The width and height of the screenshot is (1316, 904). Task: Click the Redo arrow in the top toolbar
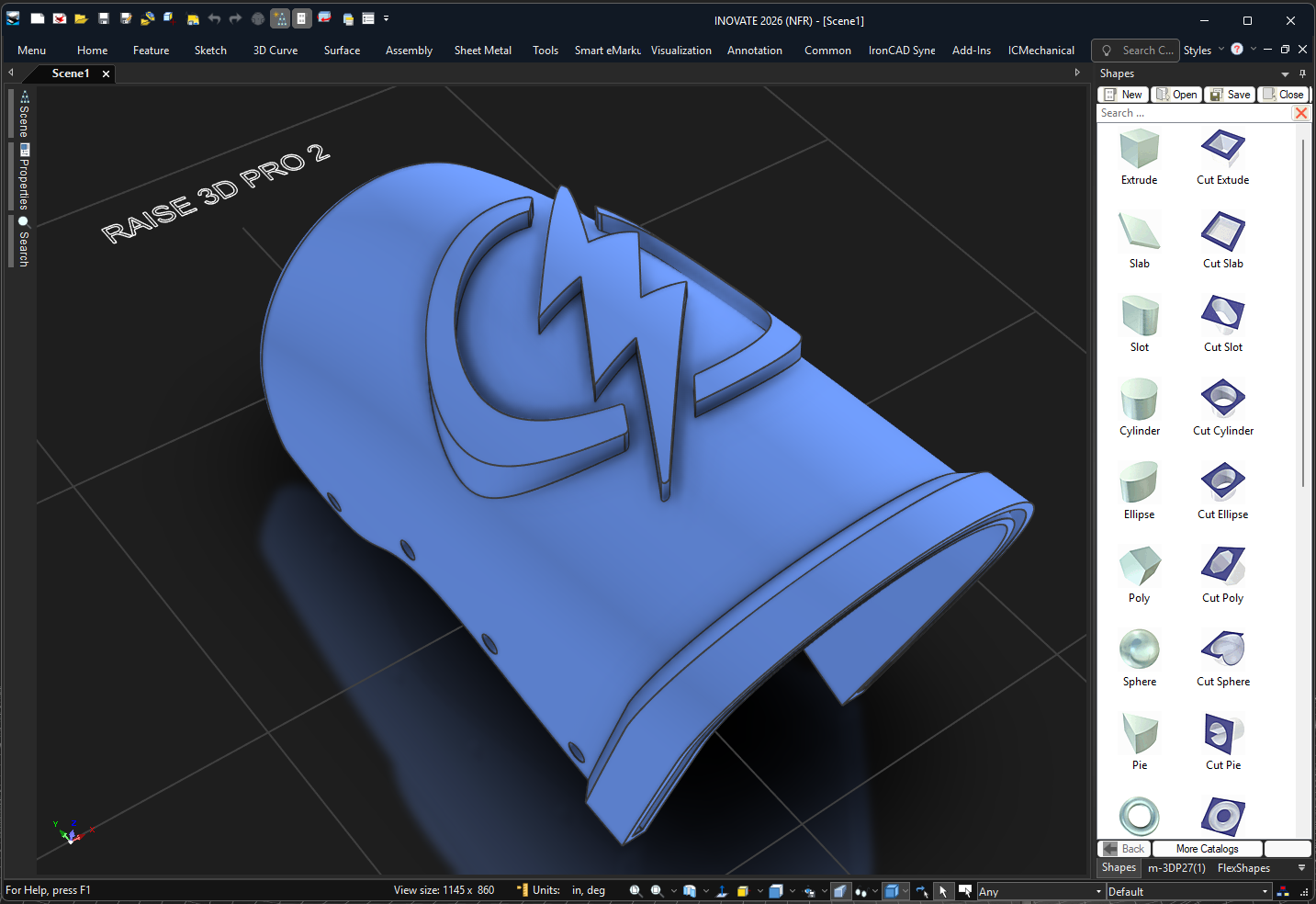[235, 18]
